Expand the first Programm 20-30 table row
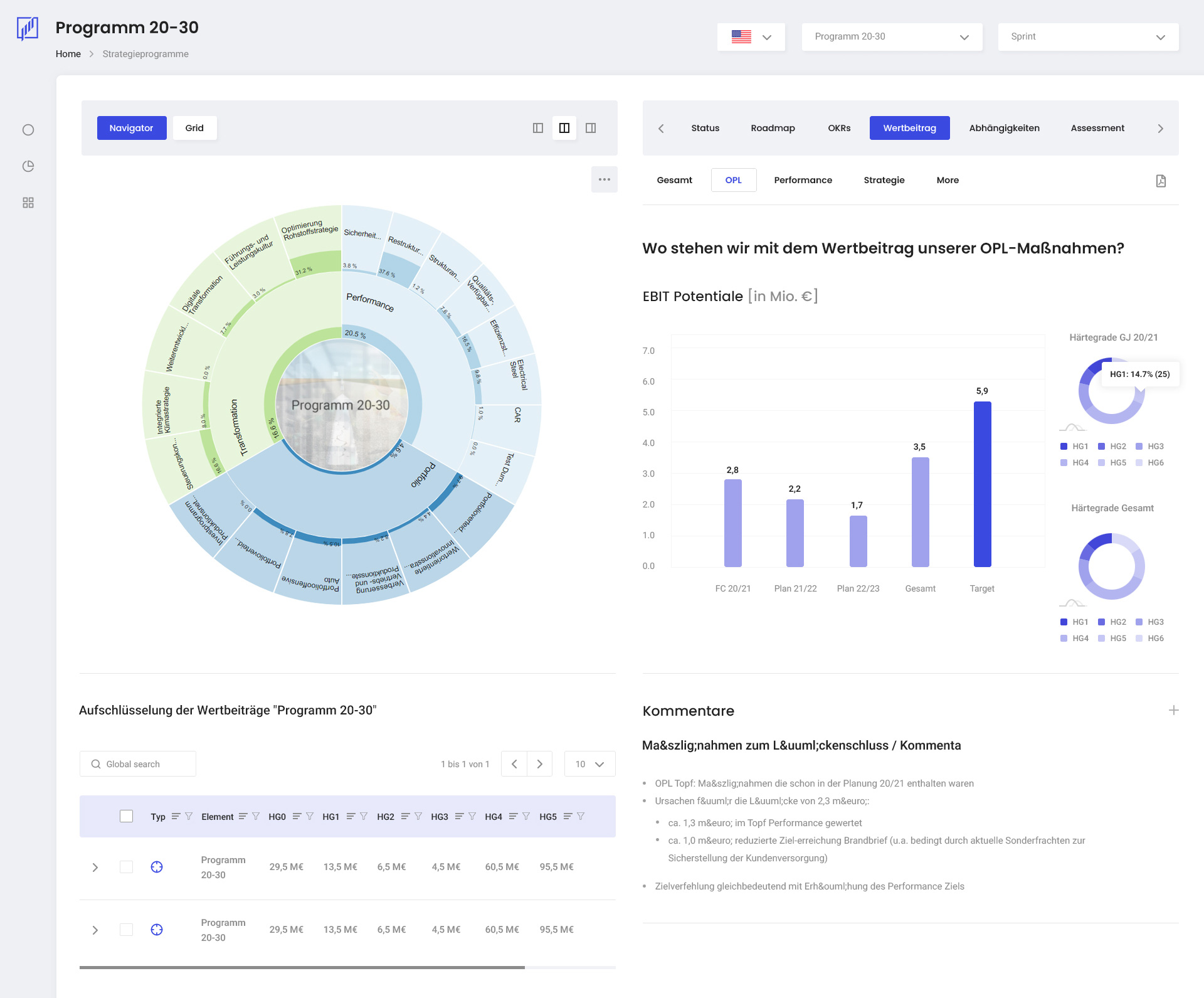 tap(95, 867)
